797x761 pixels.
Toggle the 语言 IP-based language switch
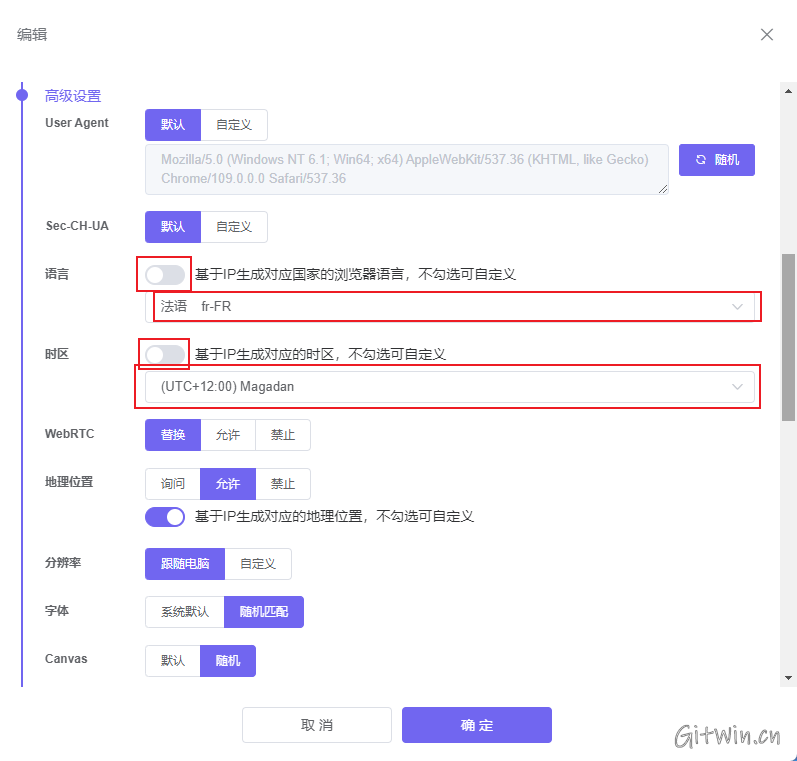coord(165,274)
